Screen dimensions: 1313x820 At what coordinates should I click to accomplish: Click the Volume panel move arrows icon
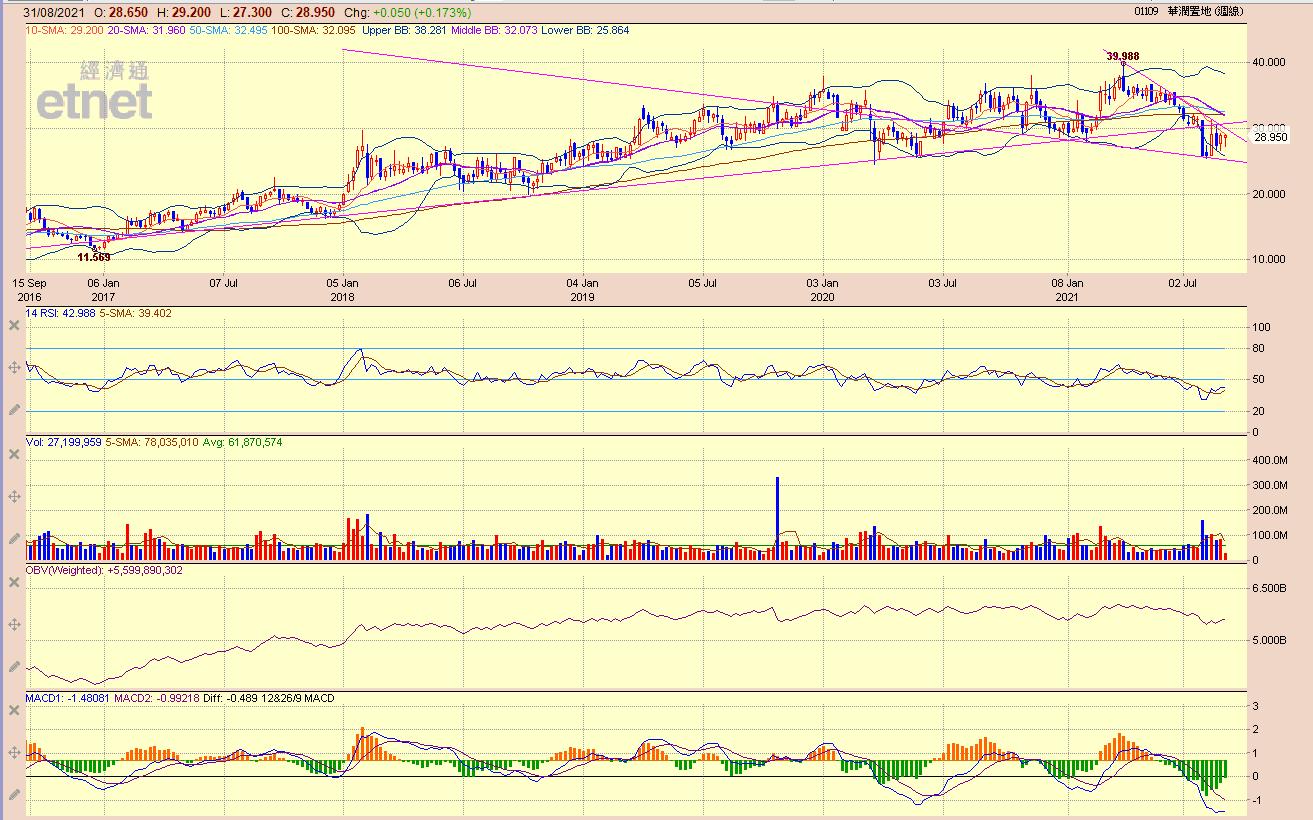tap(14, 496)
